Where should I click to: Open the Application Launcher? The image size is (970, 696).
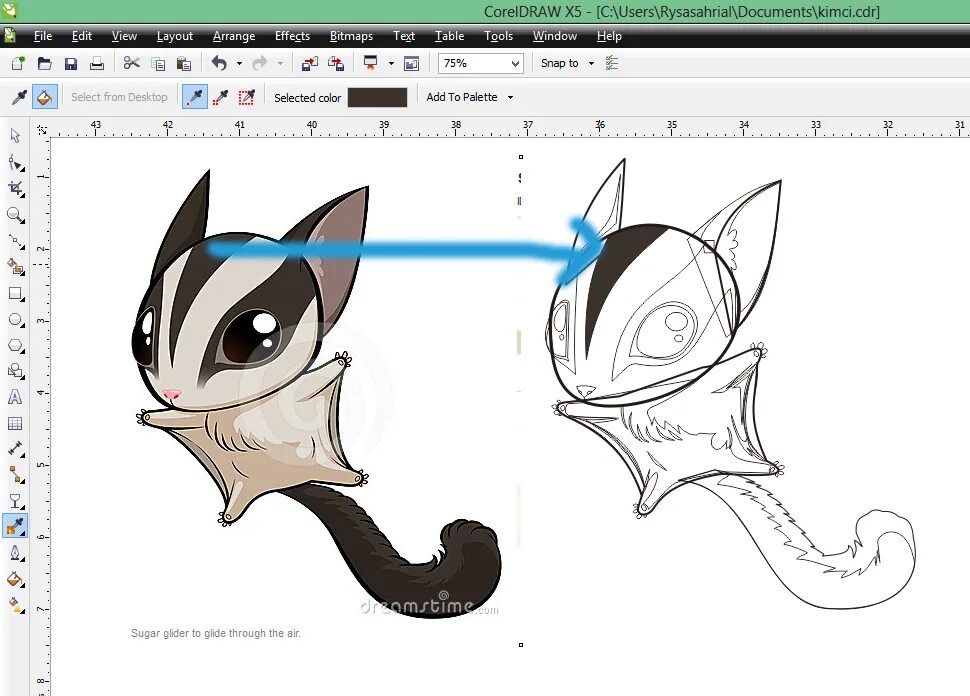(x=371, y=63)
